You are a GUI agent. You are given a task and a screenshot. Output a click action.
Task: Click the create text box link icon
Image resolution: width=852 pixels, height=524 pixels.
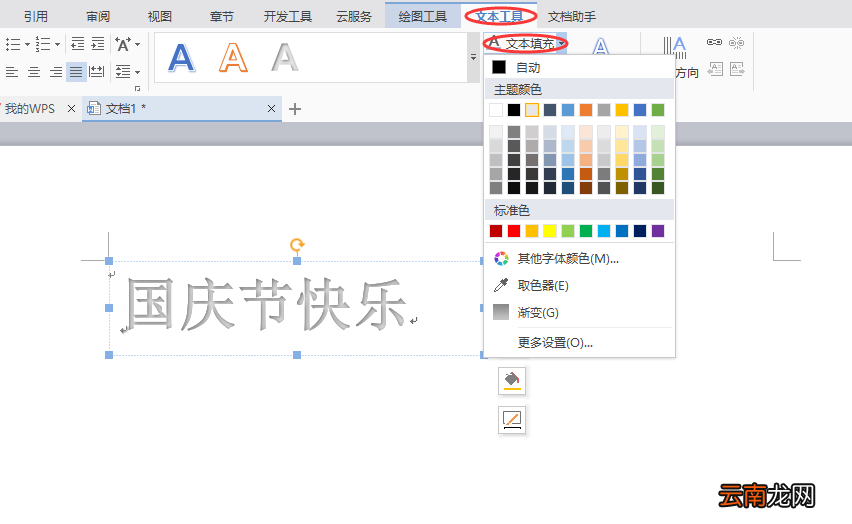coord(714,42)
